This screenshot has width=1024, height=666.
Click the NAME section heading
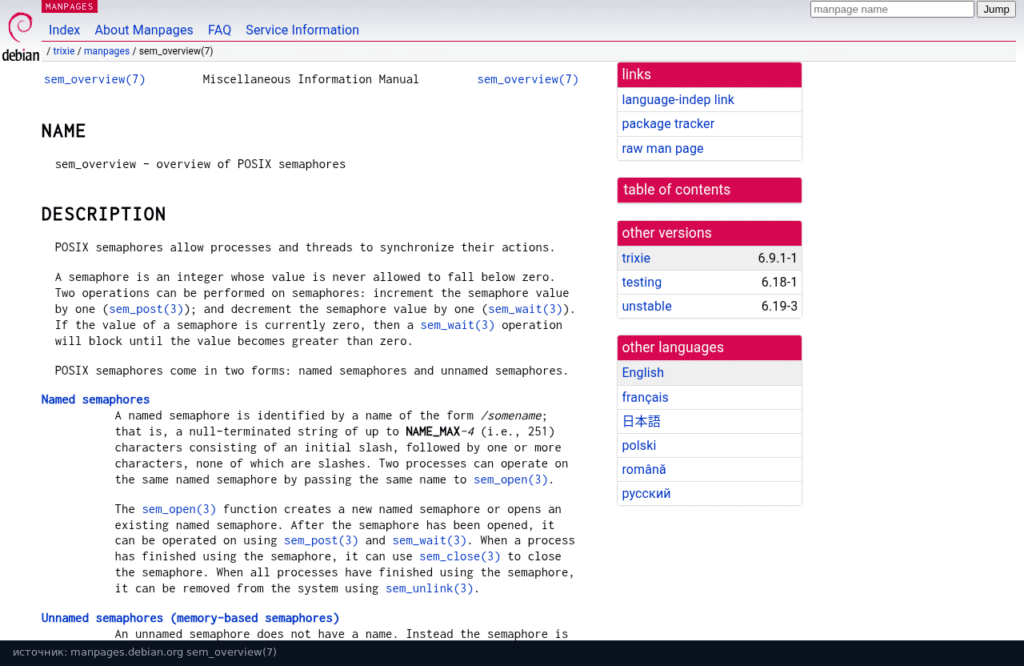63,131
